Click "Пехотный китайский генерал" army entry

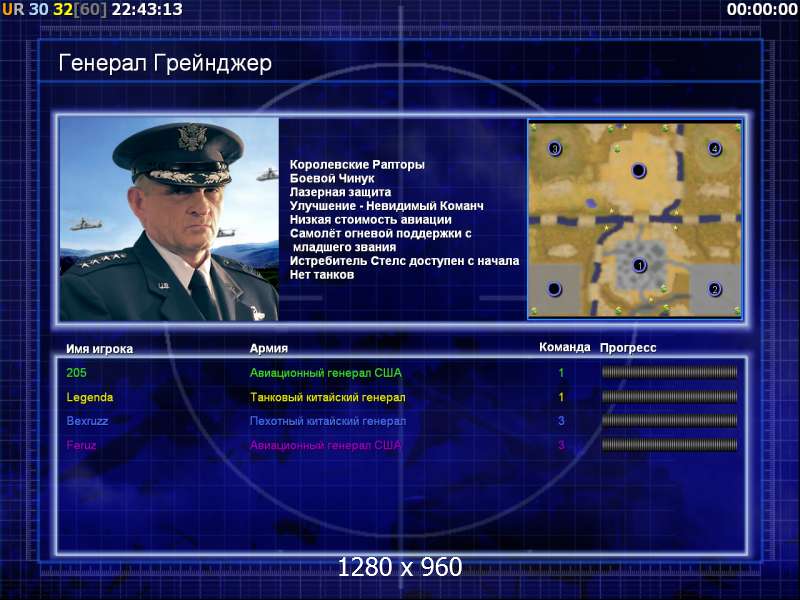pyautogui.click(x=328, y=421)
